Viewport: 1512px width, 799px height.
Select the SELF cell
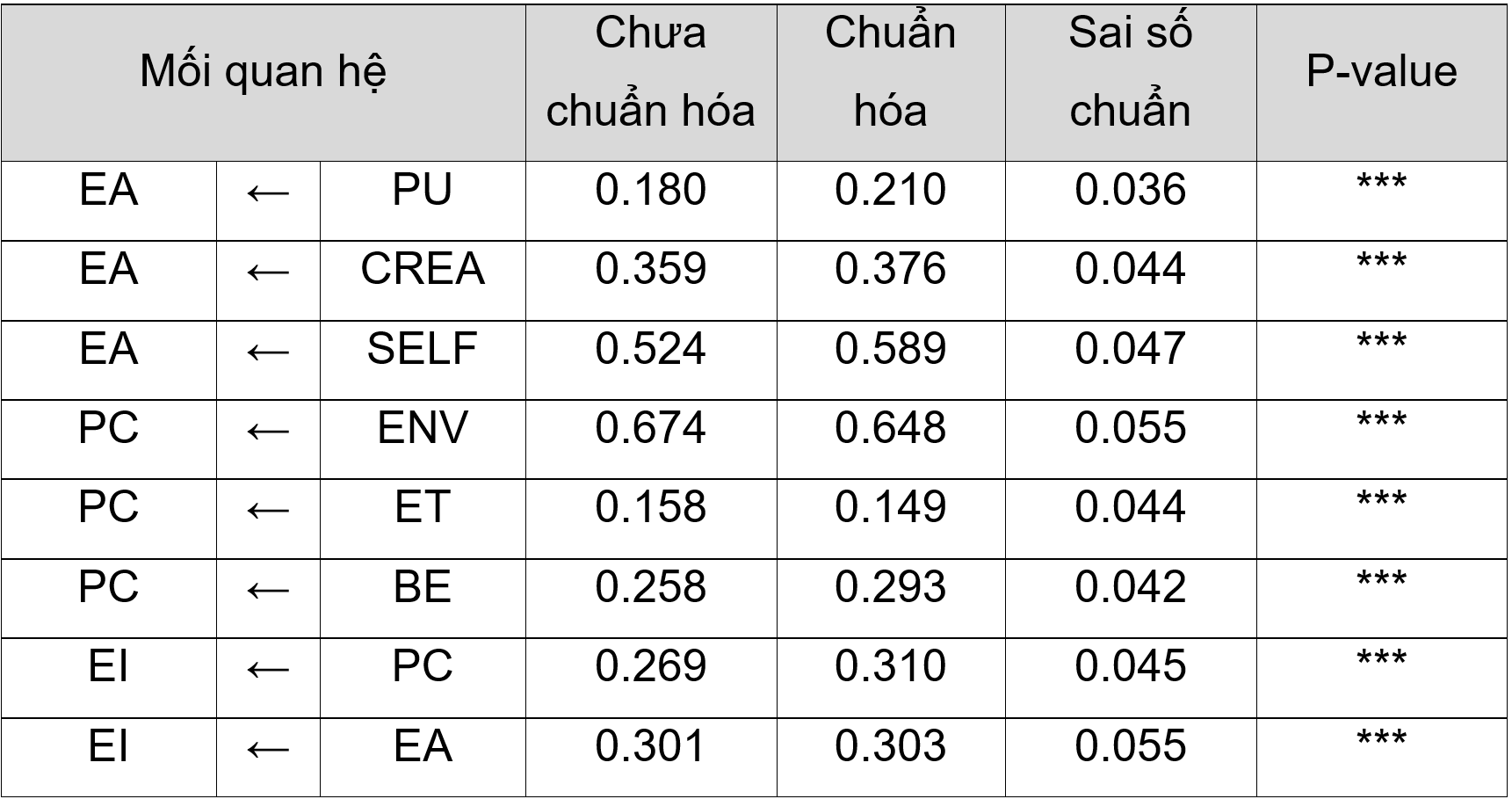pos(423,360)
